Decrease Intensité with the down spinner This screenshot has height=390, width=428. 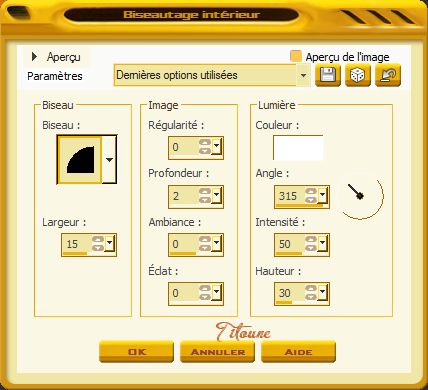[311, 248]
